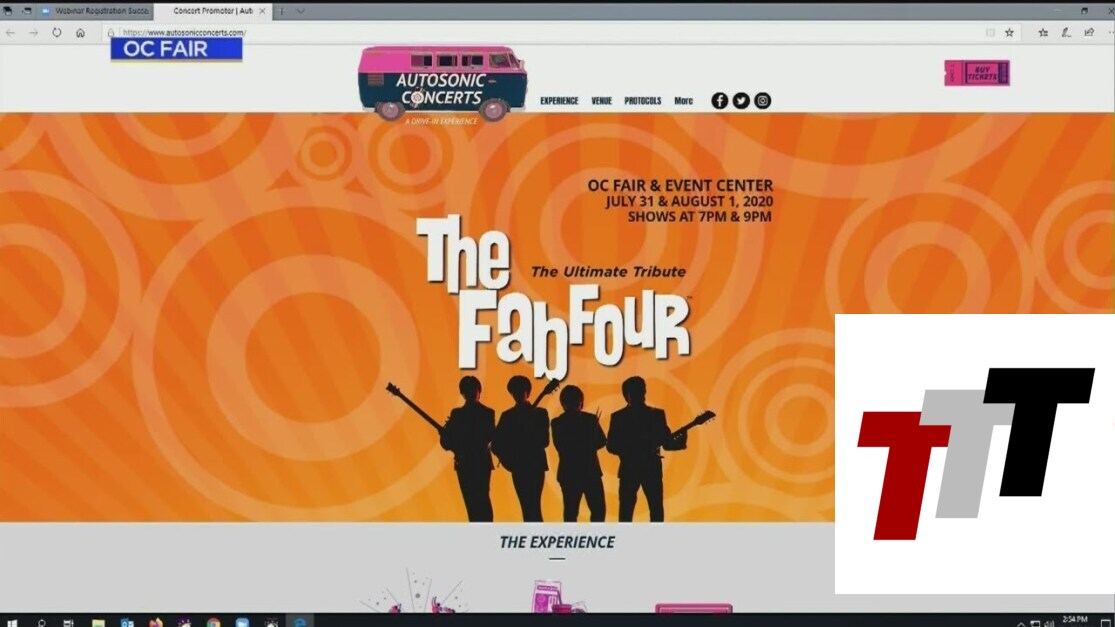The image size is (1115, 627).
Task: Open the Share page icon in Edge toolbar
Action: click(x=1089, y=32)
